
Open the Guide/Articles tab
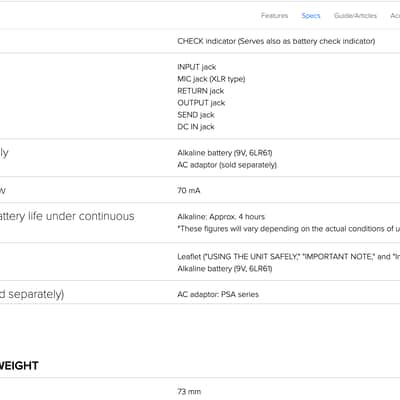coord(355,16)
